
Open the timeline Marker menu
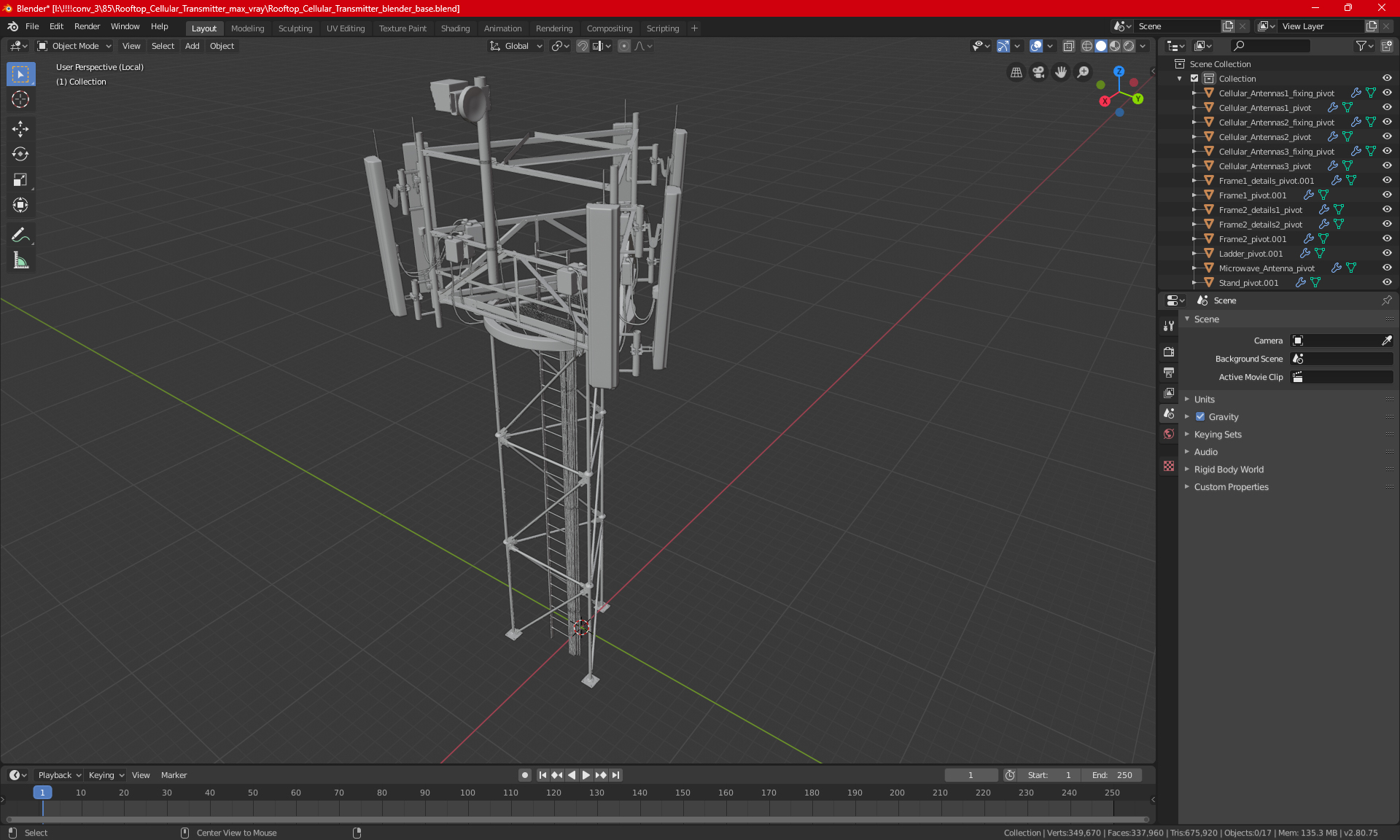point(174,775)
